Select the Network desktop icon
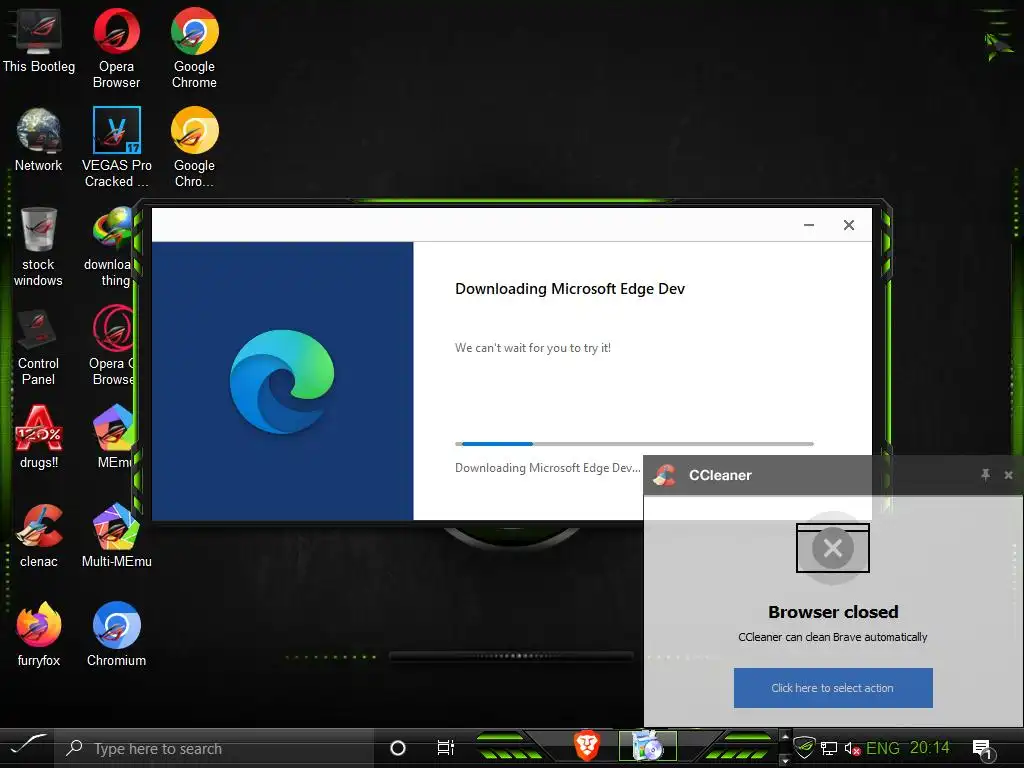 click(x=39, y=140)
